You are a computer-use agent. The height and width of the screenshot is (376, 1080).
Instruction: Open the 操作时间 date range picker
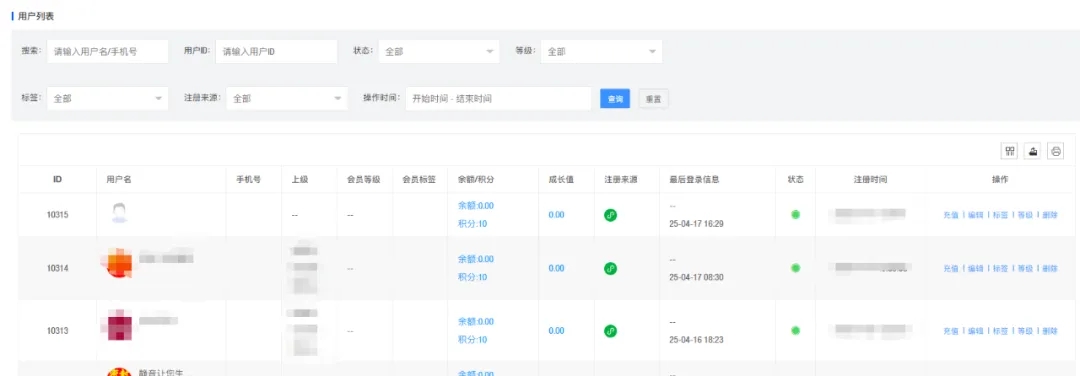498,98
